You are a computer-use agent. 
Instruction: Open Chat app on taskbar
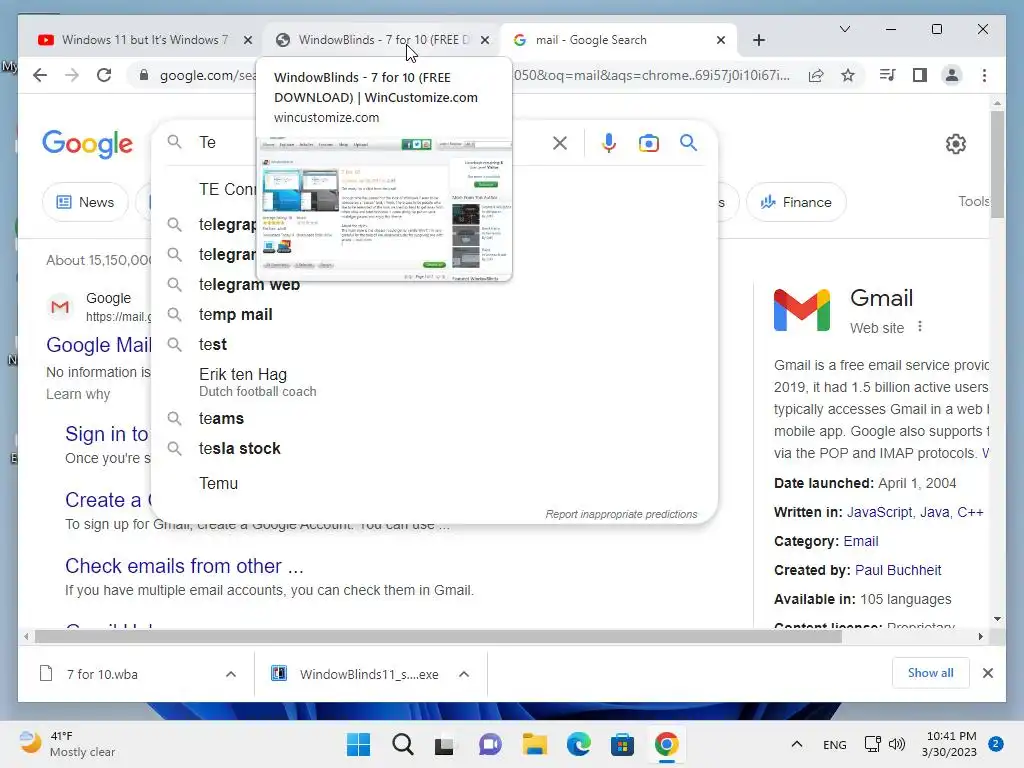pyautogui.click(x=490, y=744)
